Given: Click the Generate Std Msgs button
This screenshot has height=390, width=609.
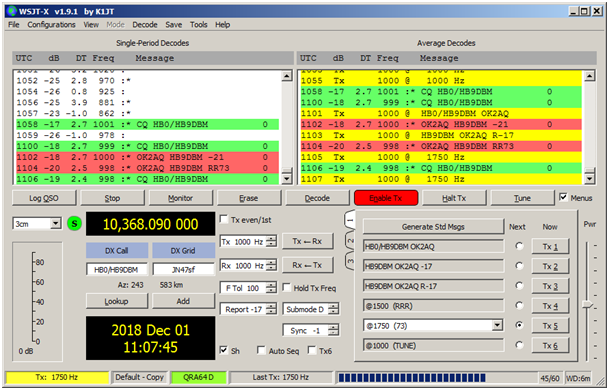Looking at the screenshot, I should click(x=433, y=227).
